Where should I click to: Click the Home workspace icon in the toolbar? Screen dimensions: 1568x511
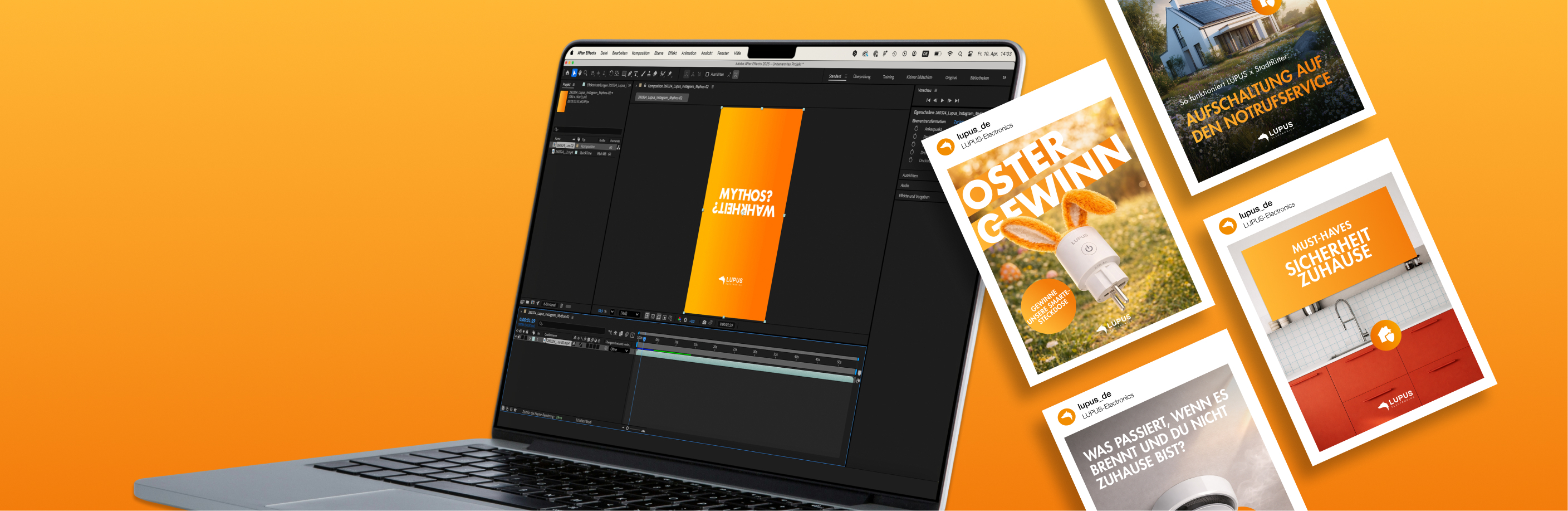click(568, 73)
